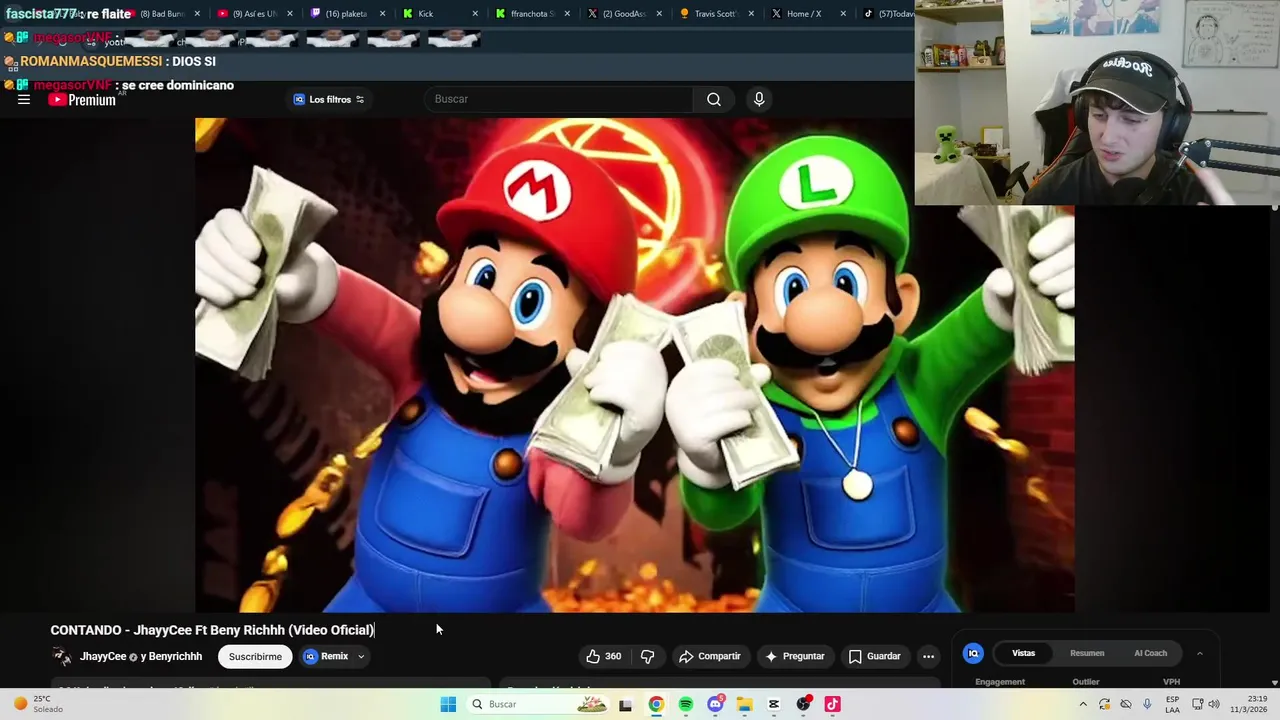1280x720 pixels.
Task: Collapse the IQ side panel with chevron
Action: click(1199, 653)
